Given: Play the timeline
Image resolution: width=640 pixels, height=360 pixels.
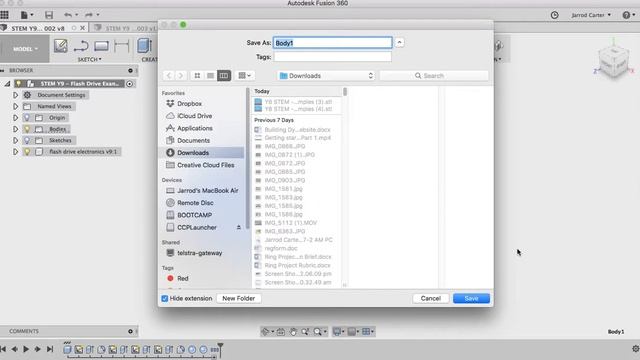Looking at the screenshot, I should tap(26, 349).
